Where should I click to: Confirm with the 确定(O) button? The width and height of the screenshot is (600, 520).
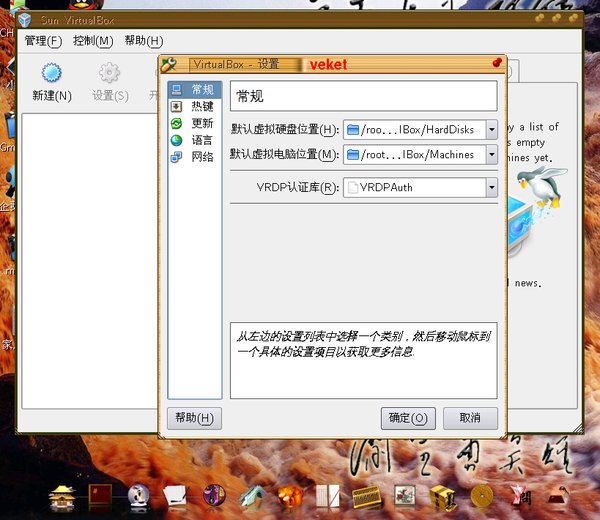point(408,418)
